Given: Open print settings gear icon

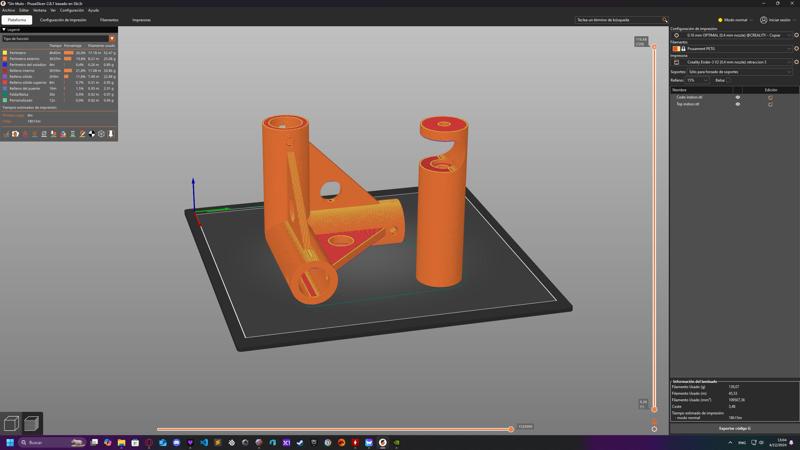Looking at the screenshot, I should tap(796, 35).
